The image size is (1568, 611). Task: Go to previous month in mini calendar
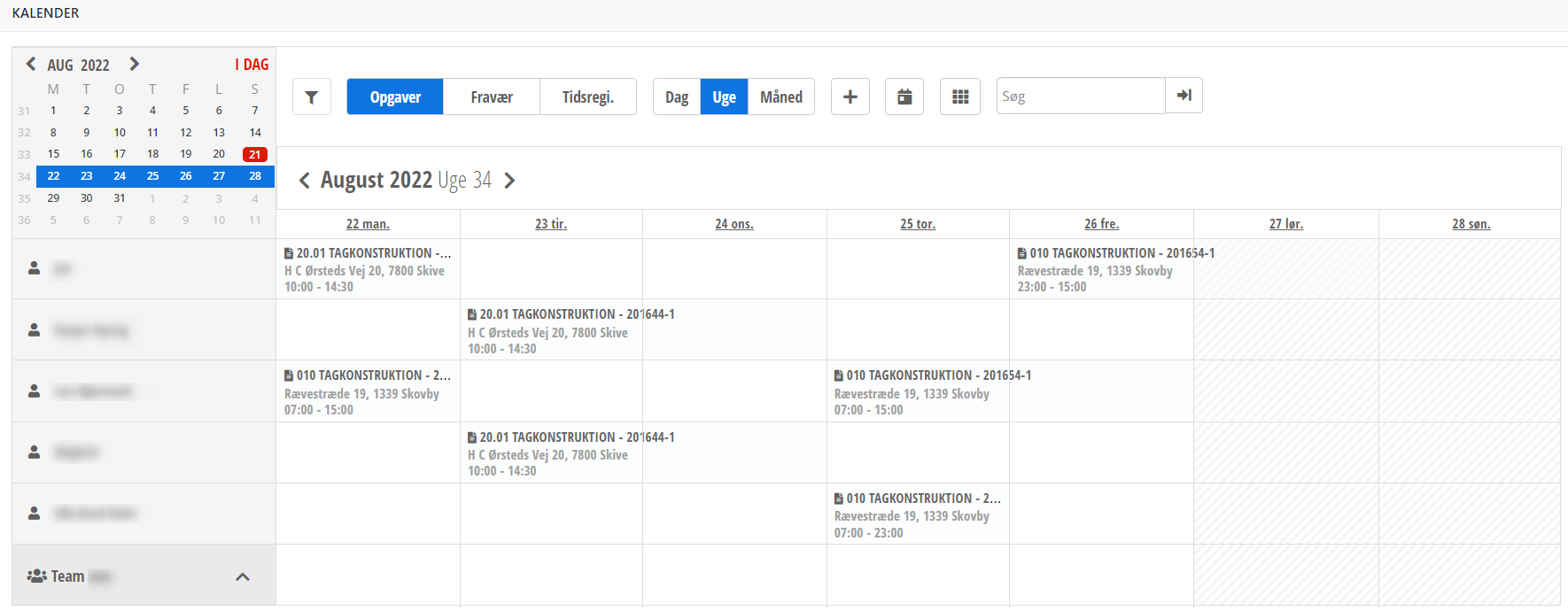[x=31, y=64]
